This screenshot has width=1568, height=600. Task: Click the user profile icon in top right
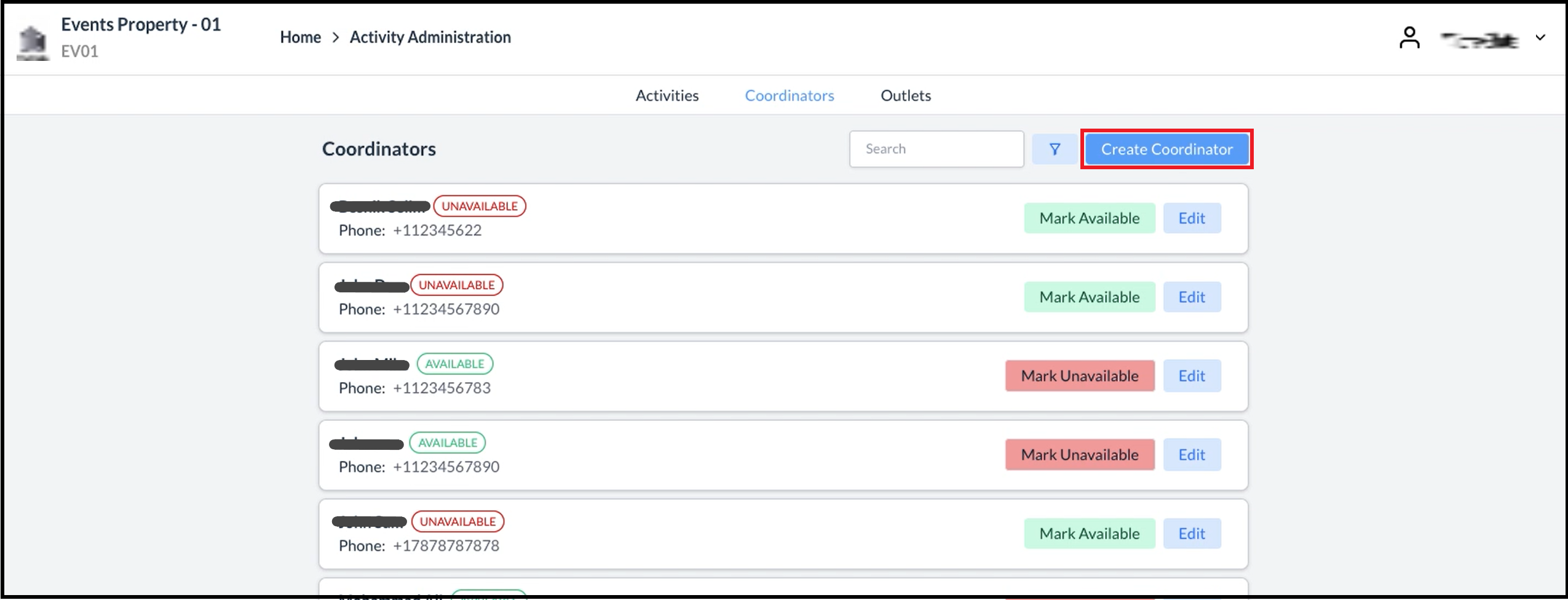pyautogui.click(x=1409, y=37)
